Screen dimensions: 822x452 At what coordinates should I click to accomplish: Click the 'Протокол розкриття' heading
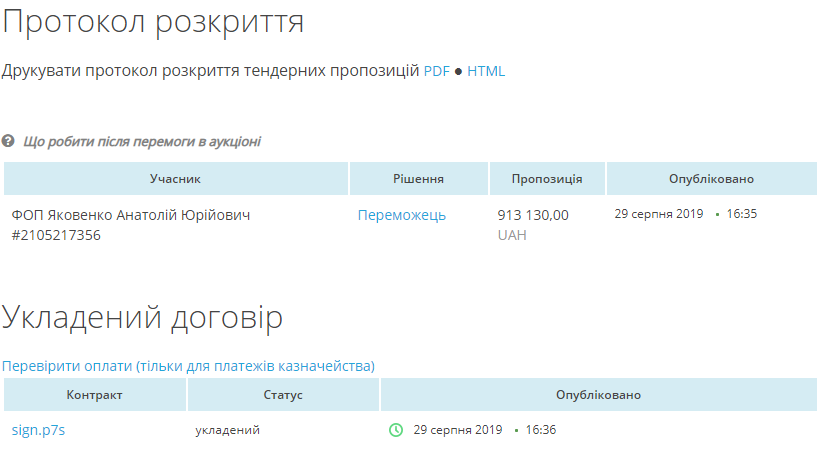click(x=153, y=22)
